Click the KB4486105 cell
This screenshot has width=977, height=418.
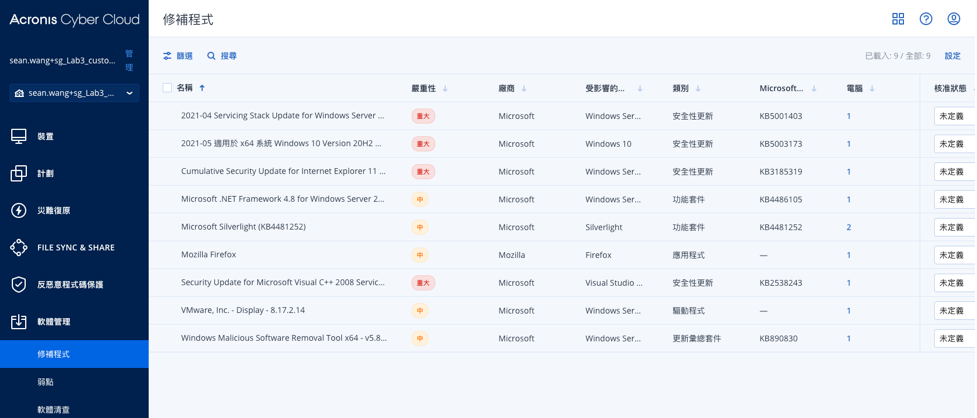[x=781, y=199]
